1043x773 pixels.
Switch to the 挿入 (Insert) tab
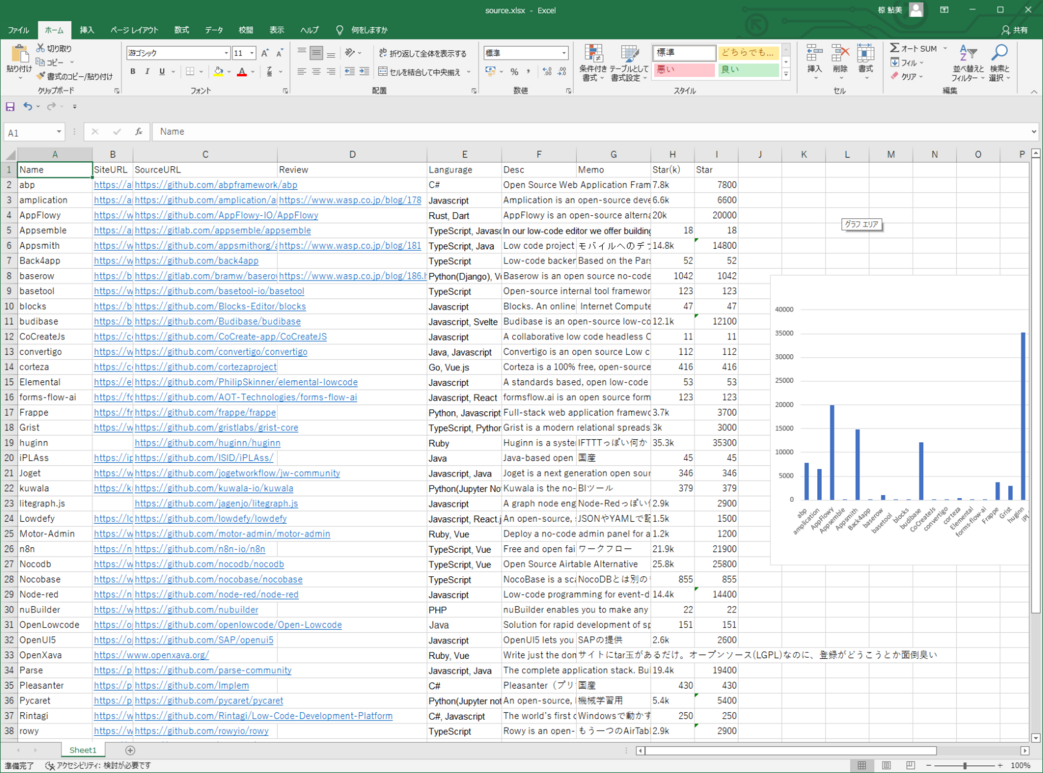pos(87,30)
